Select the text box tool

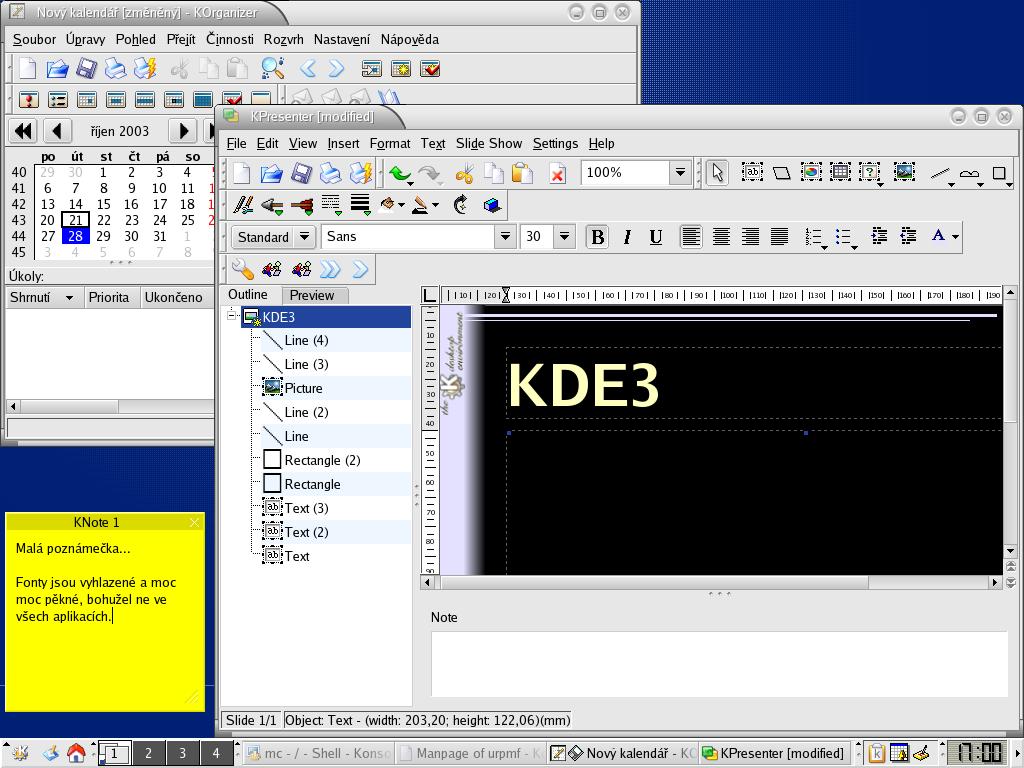(x=752, y=172)
